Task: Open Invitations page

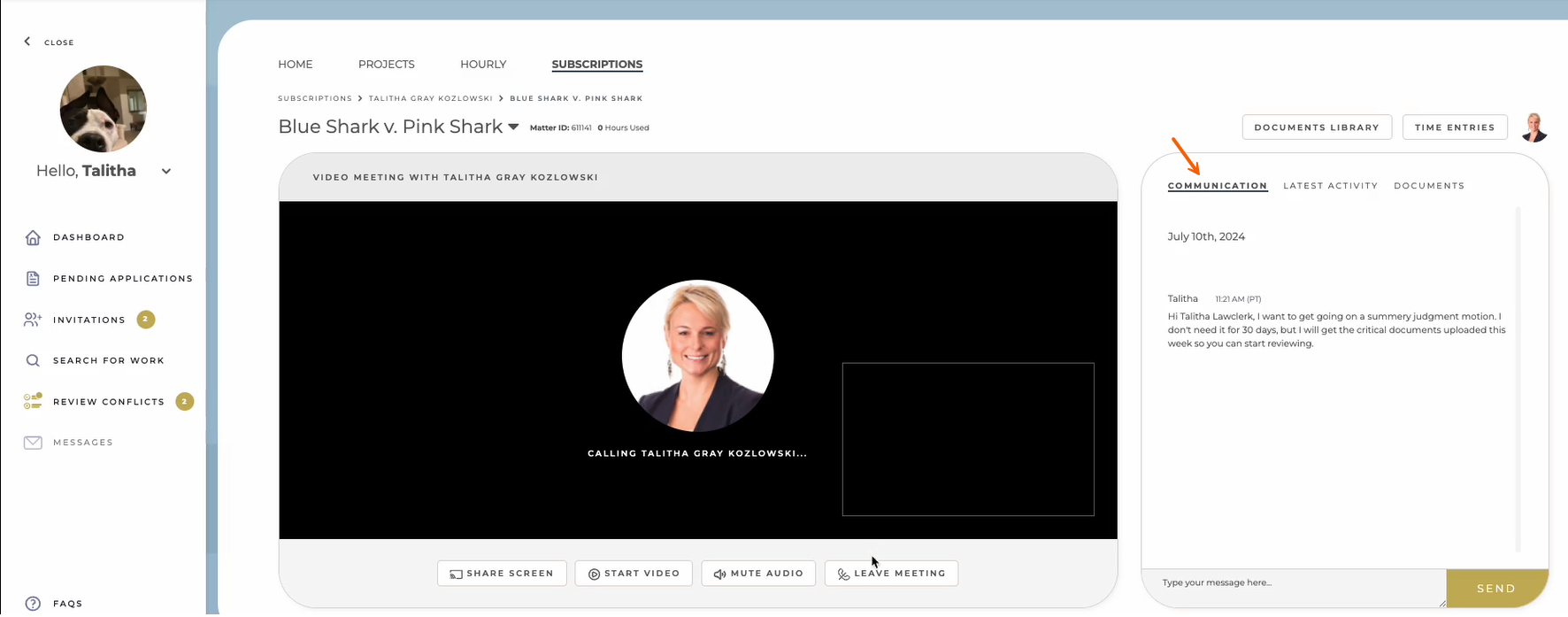Action: 89,320
